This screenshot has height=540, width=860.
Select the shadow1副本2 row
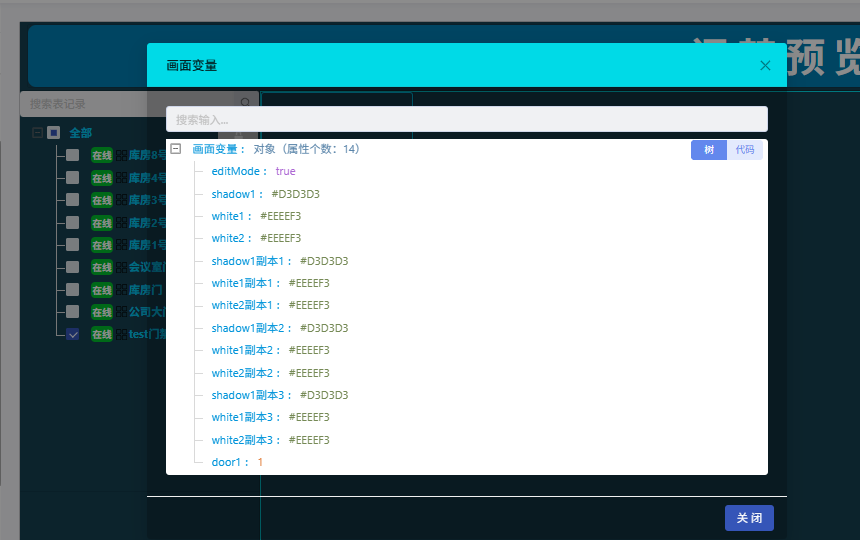280,328
